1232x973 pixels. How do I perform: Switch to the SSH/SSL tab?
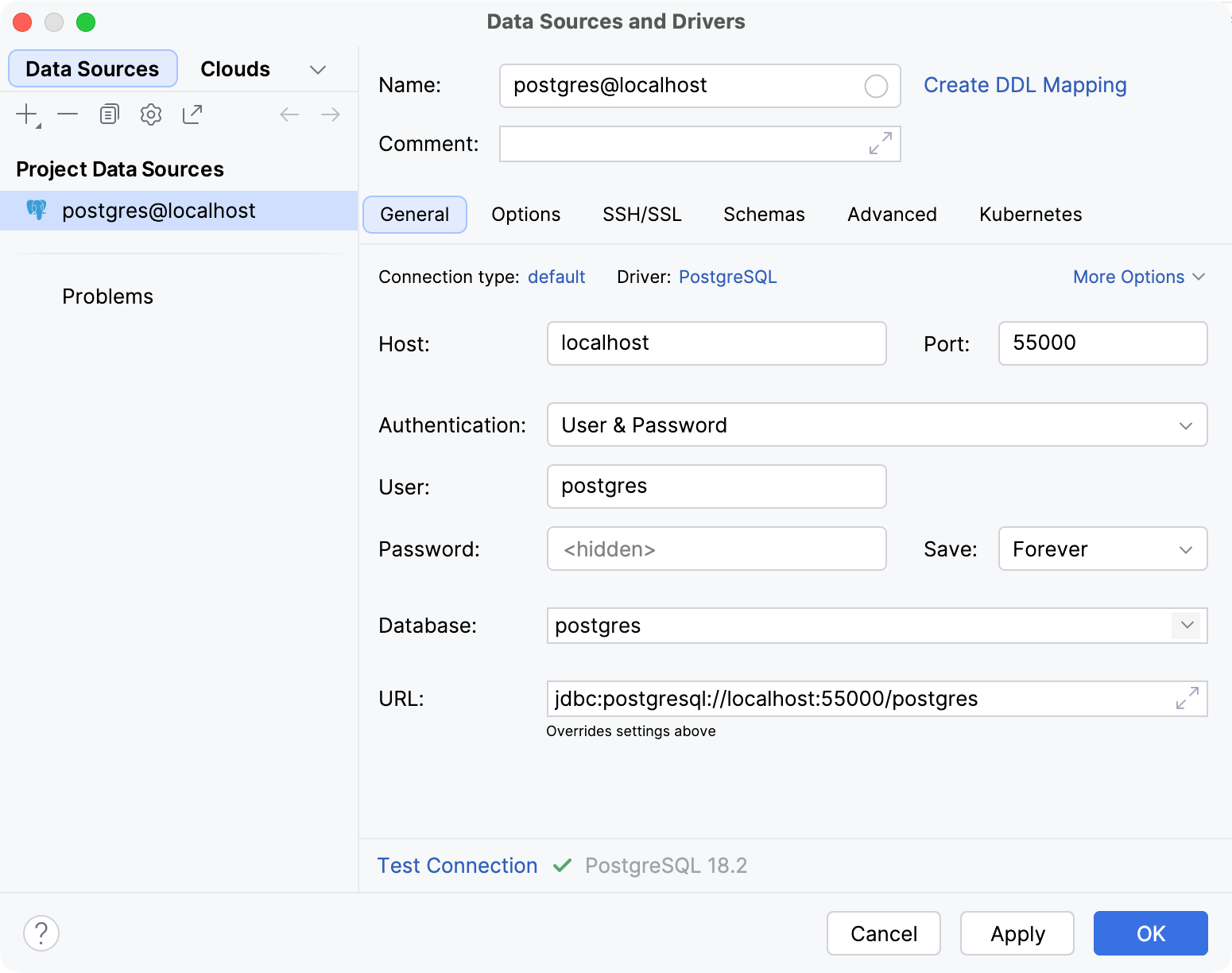coord(641,214)
